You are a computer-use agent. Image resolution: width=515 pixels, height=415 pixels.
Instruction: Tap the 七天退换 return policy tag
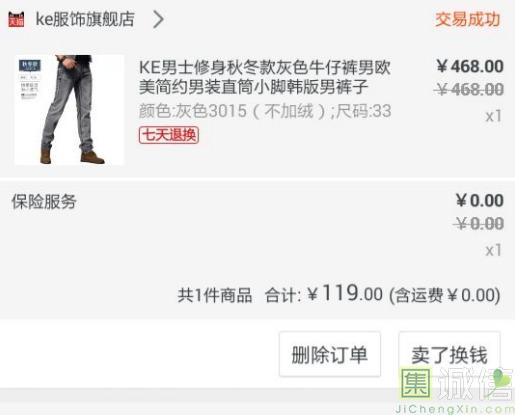click(x=169, y=135)
